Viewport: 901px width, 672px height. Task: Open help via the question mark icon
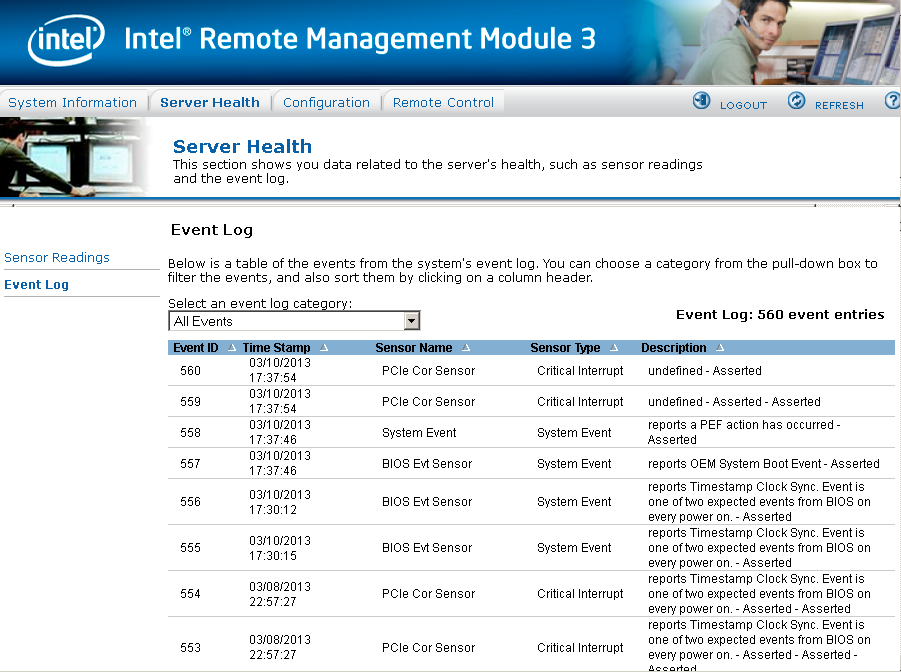tap(892, 101)
